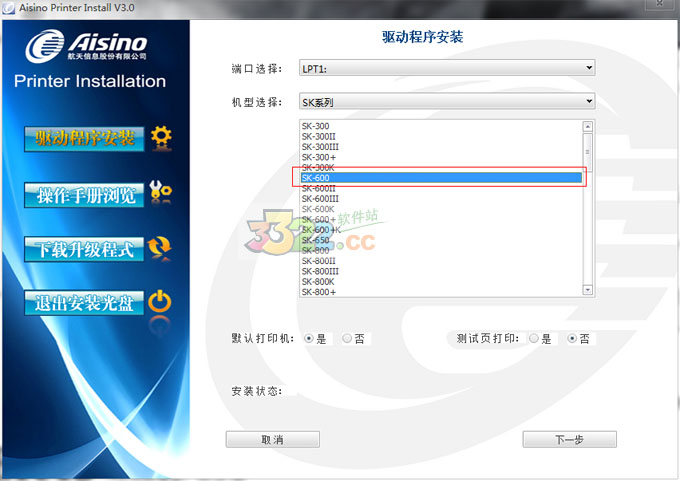680x481 pixels.
Task: Click the model list scroll-up arrow
Action: pos(588,127)
